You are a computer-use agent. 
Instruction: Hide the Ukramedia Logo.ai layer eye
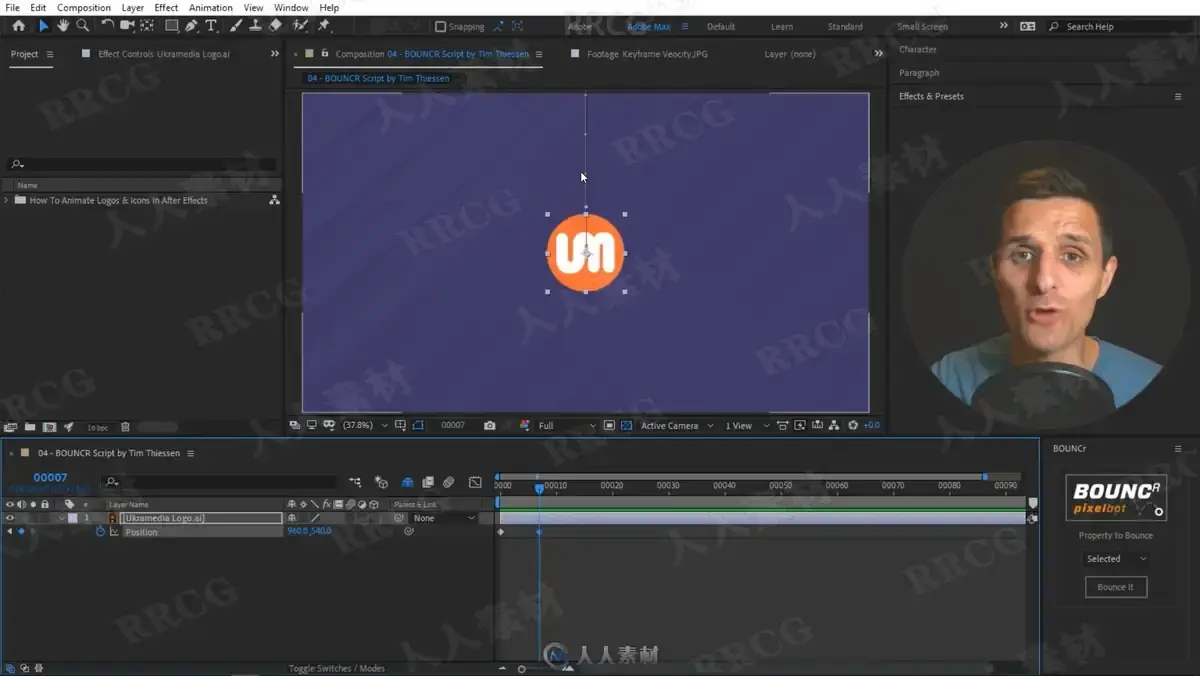tap(10, 518)
